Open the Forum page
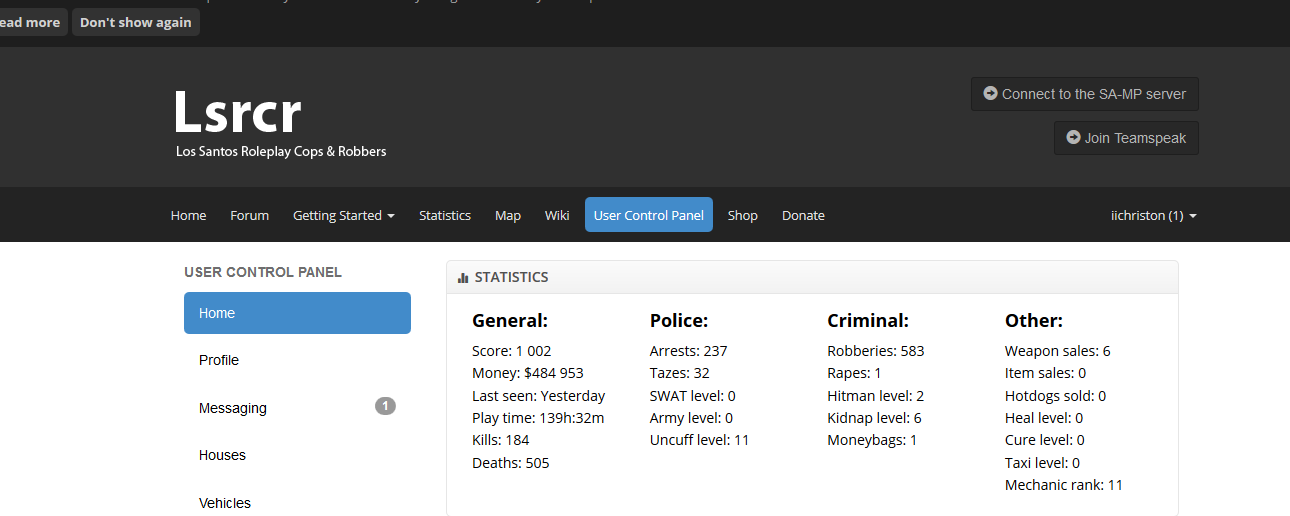1290x516 pixels. coord(249,215)
